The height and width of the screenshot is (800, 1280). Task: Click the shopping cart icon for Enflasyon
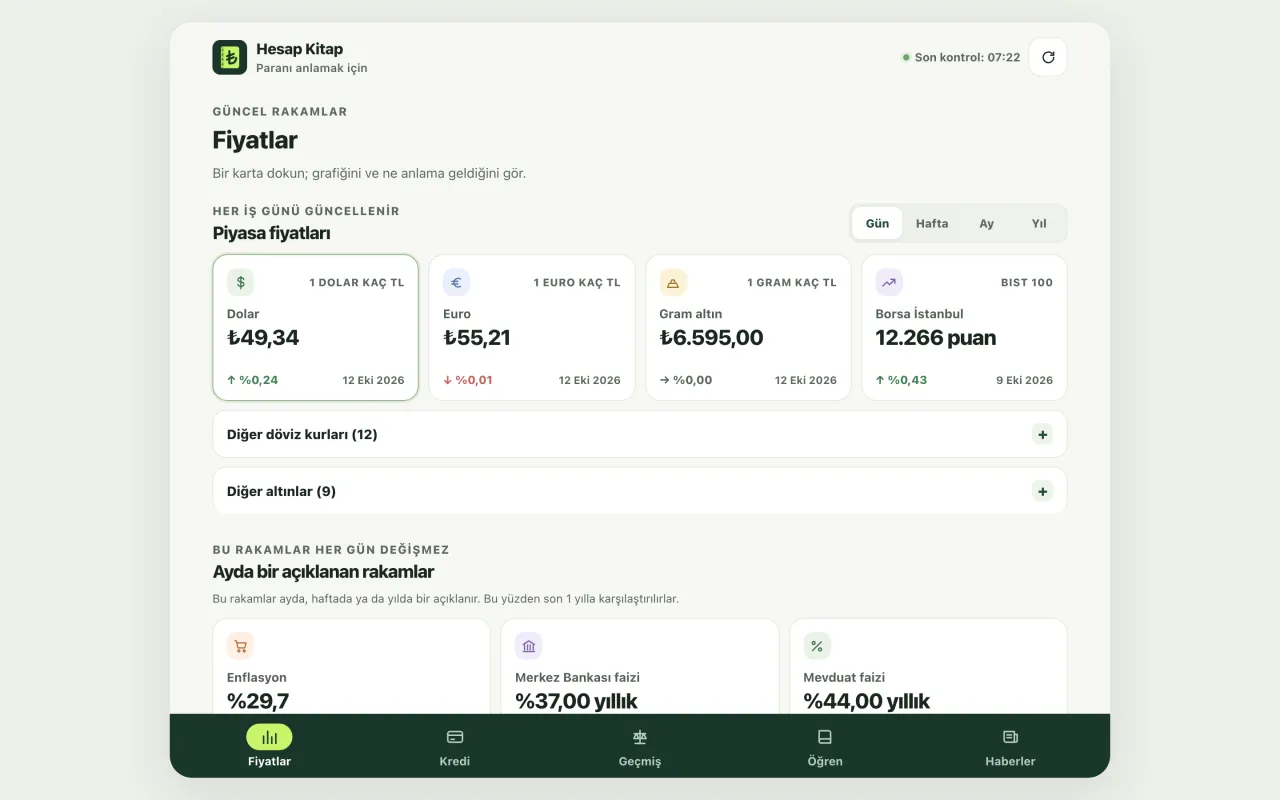[x=240, y=646]
